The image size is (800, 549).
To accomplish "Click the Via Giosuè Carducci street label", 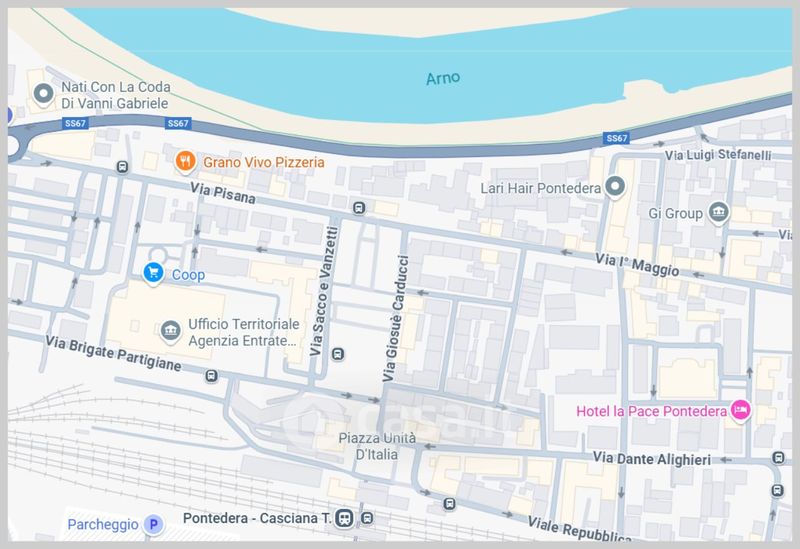I will tap(396, 318).
